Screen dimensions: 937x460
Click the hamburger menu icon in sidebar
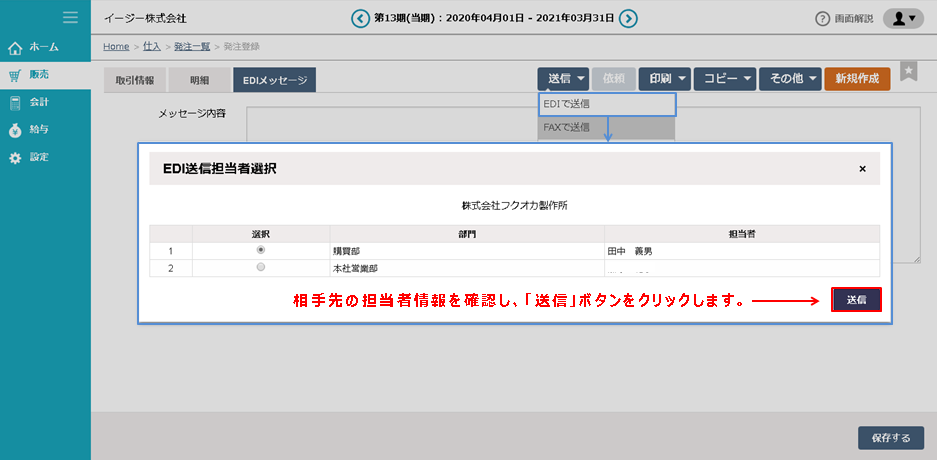[70, 17]
